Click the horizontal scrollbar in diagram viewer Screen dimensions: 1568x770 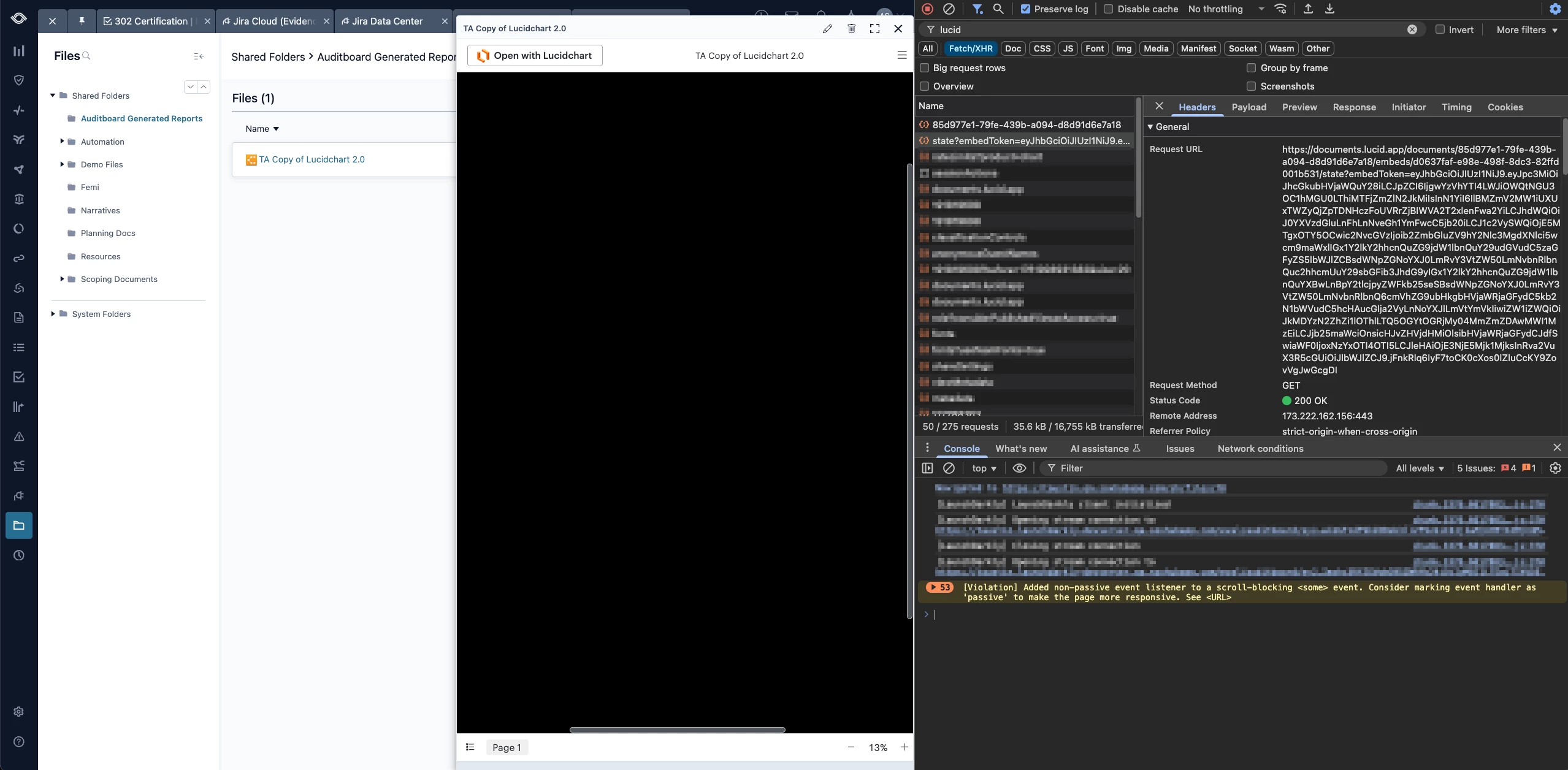(677, 730)
